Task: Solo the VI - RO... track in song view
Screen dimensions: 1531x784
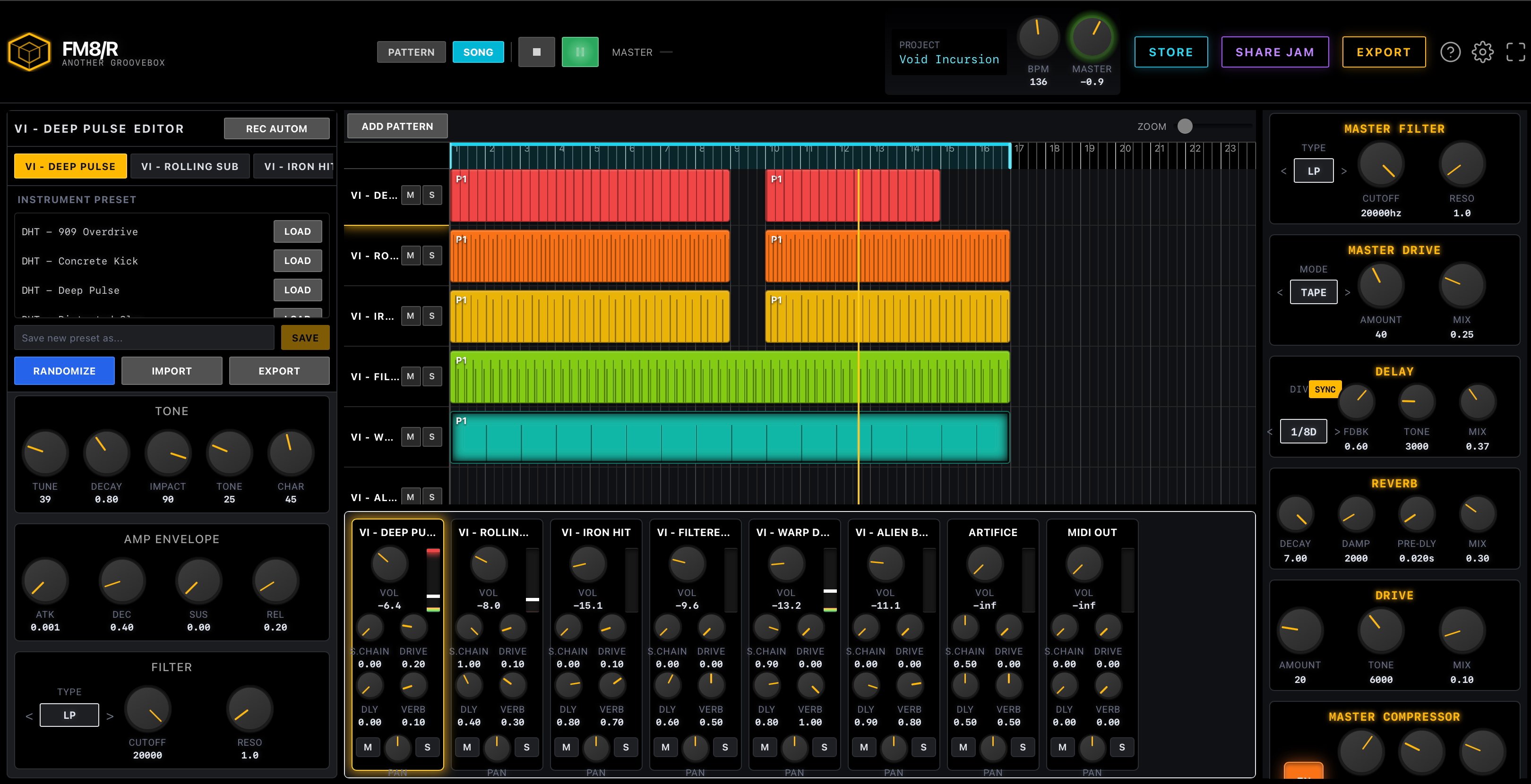Action: click(x=432, y=256)
